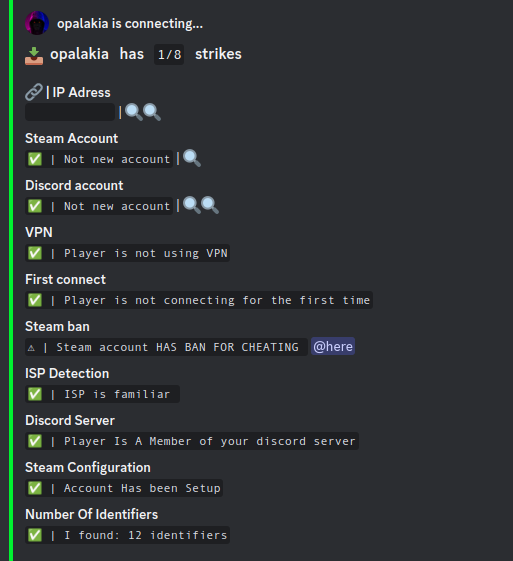This screenshot has width=513, height=561.
Task: Click the opalakia user avatar
Action: (x=37, y=23)
